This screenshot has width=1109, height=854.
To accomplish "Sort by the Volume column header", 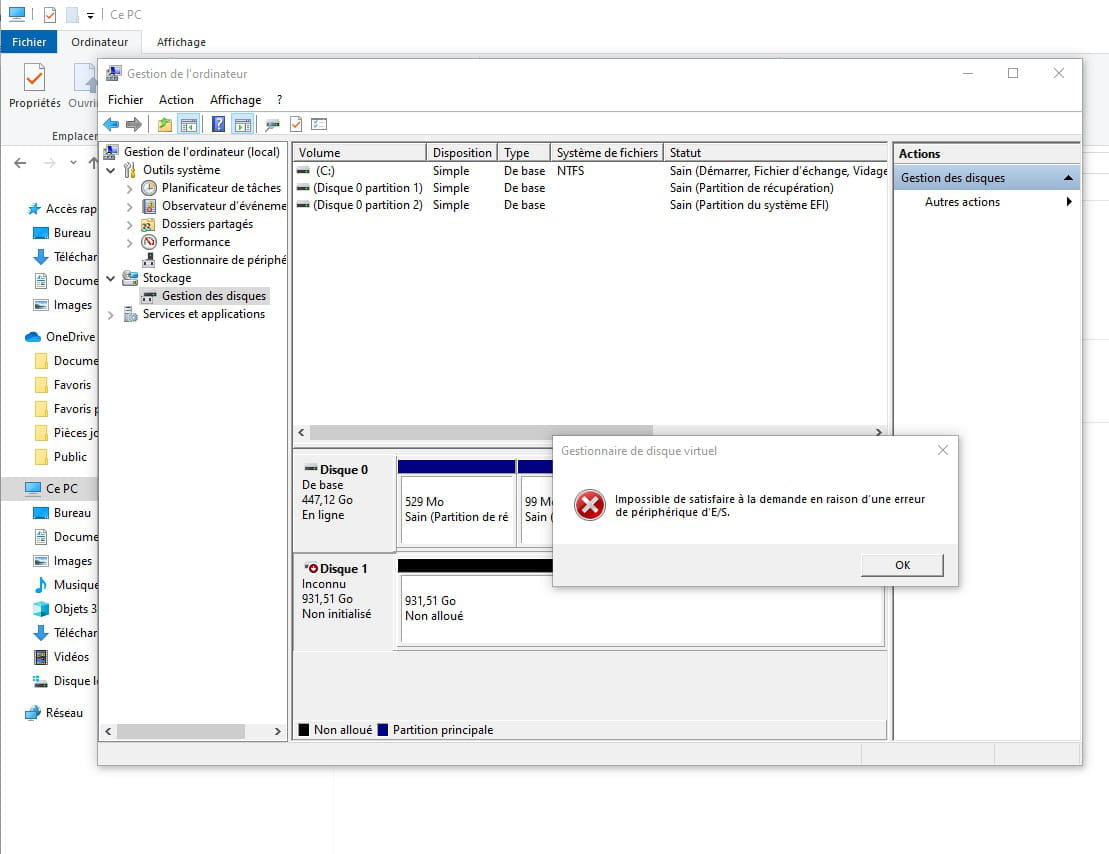I will pyautogui.click(x=360, y=153).
